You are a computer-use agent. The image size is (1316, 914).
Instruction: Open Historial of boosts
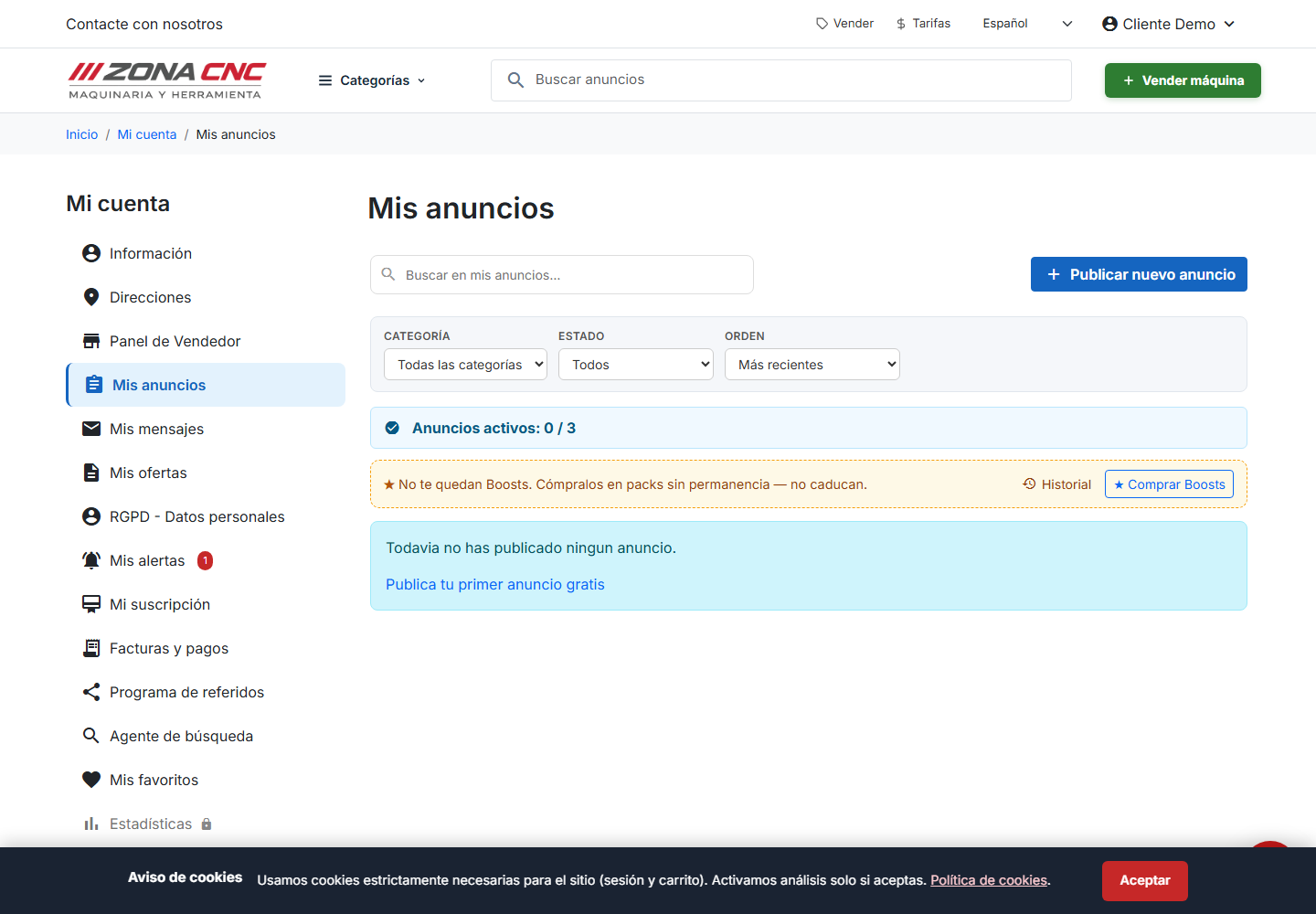pyautogui.click(x=1056, y=484)
